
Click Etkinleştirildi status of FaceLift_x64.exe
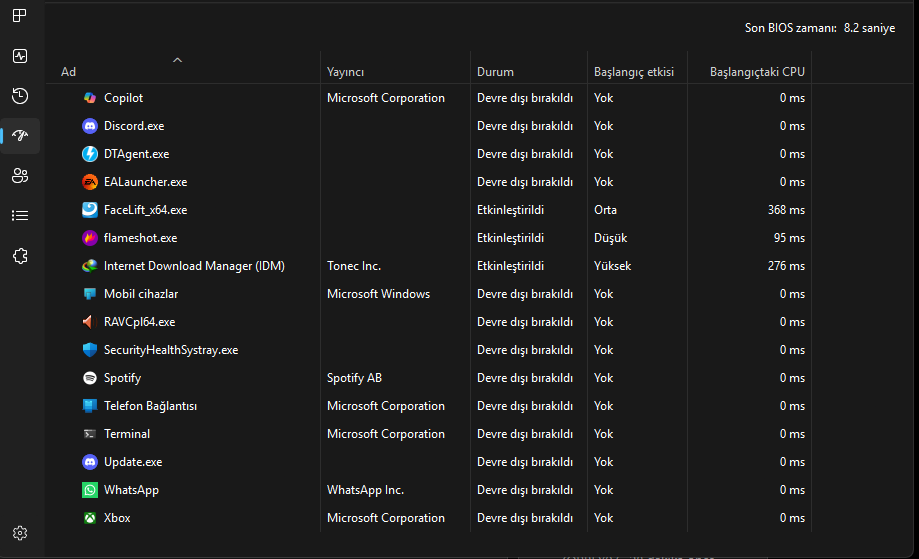510,210
